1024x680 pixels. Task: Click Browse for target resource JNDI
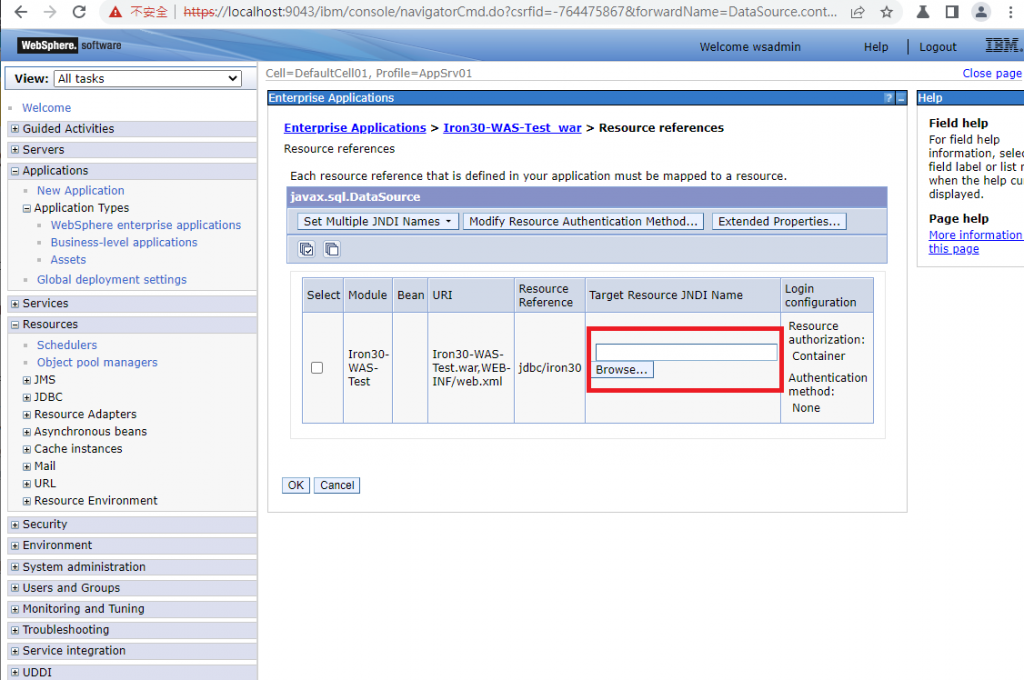tap(621, 370)
